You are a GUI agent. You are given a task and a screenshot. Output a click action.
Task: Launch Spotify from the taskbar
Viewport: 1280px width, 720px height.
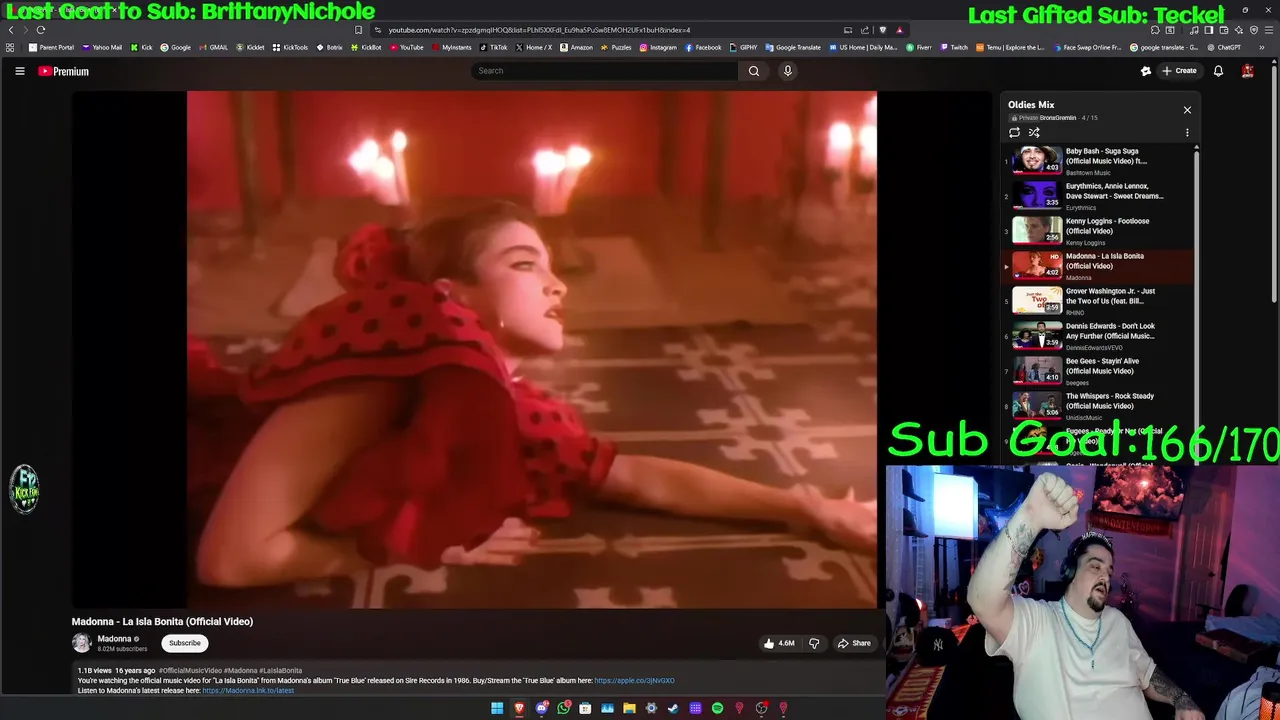point(717,708)
